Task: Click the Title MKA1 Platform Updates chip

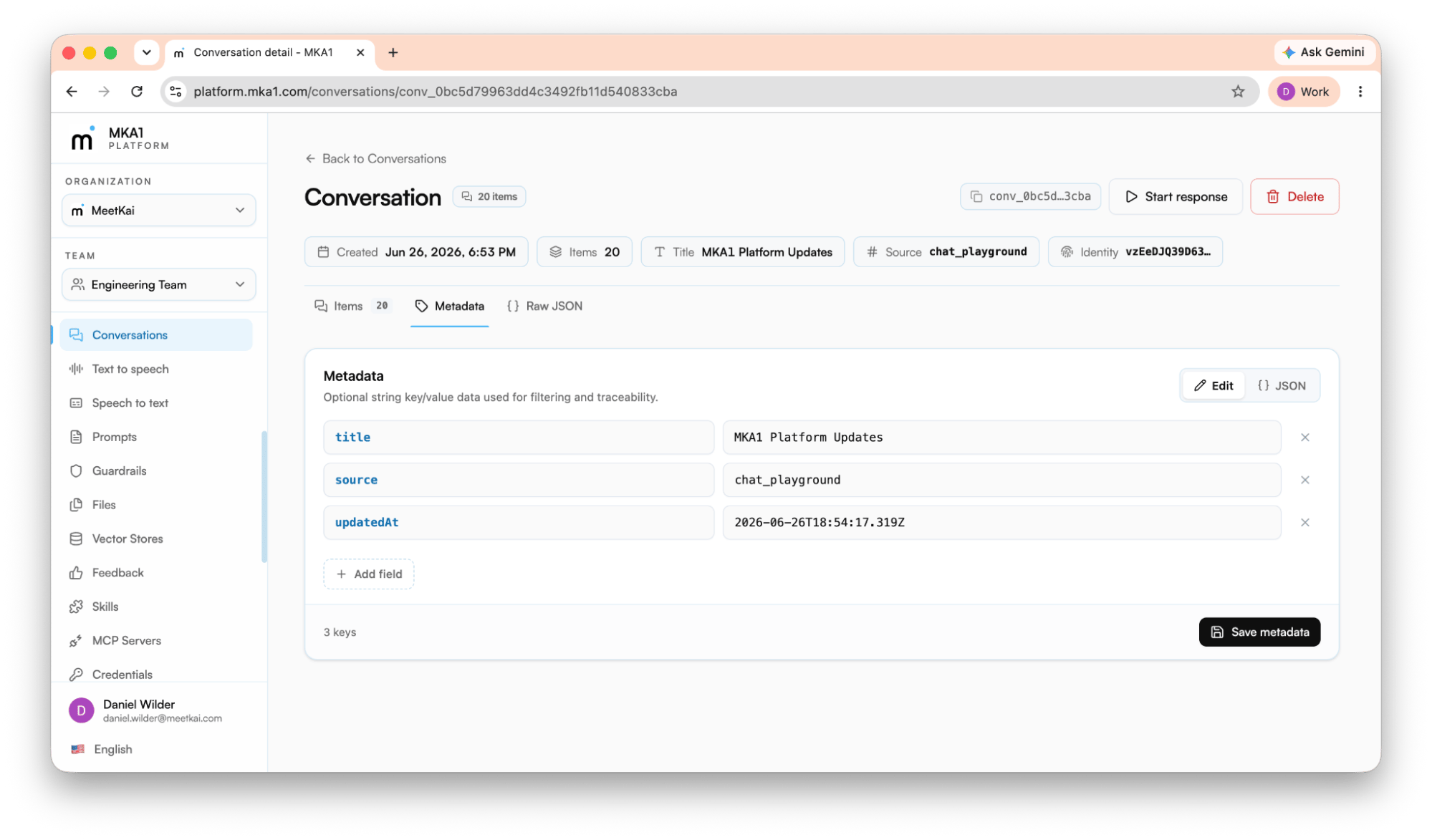Action: point(743,252)
